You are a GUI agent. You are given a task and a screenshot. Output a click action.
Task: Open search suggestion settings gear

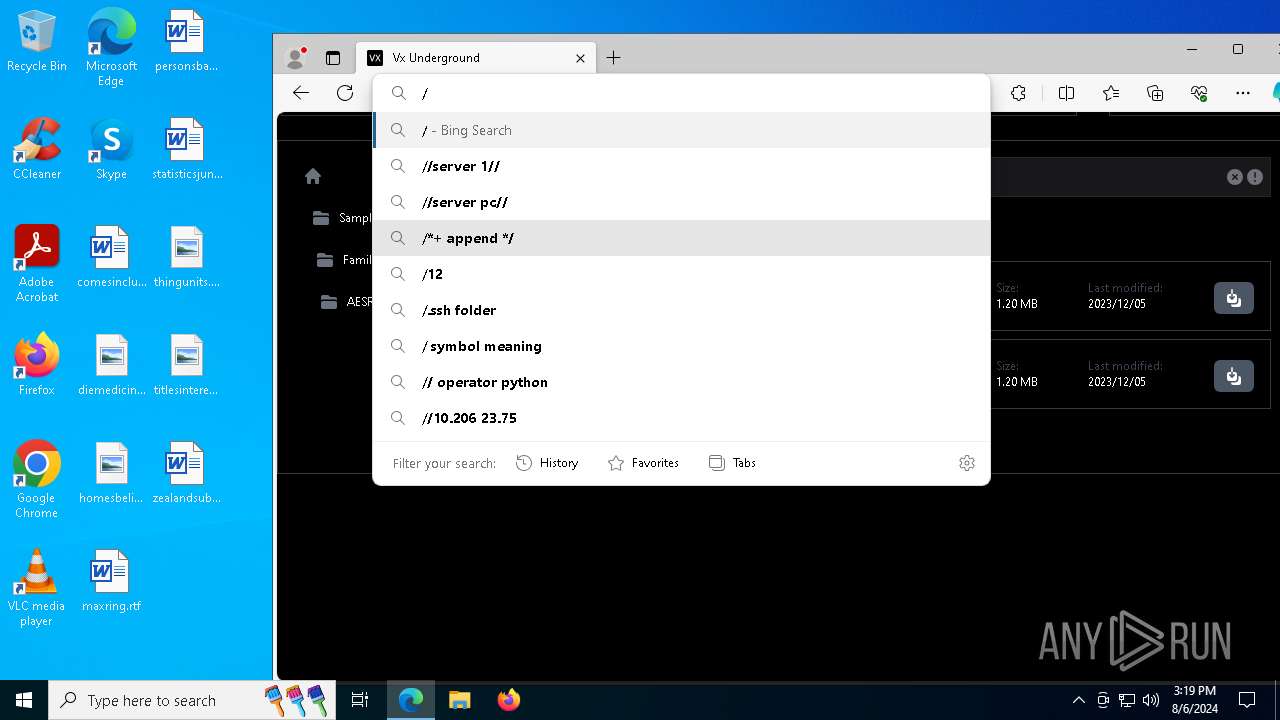point(967,463)
